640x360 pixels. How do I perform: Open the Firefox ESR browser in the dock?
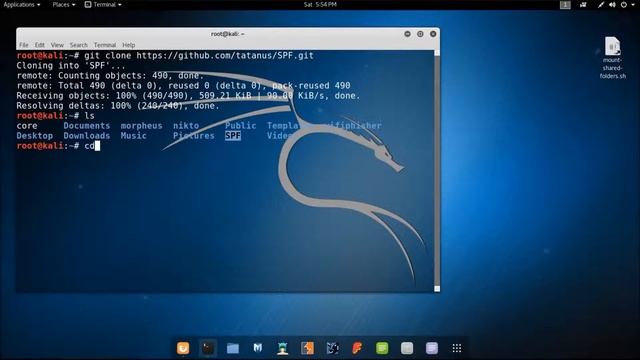[x=183, y=348]
